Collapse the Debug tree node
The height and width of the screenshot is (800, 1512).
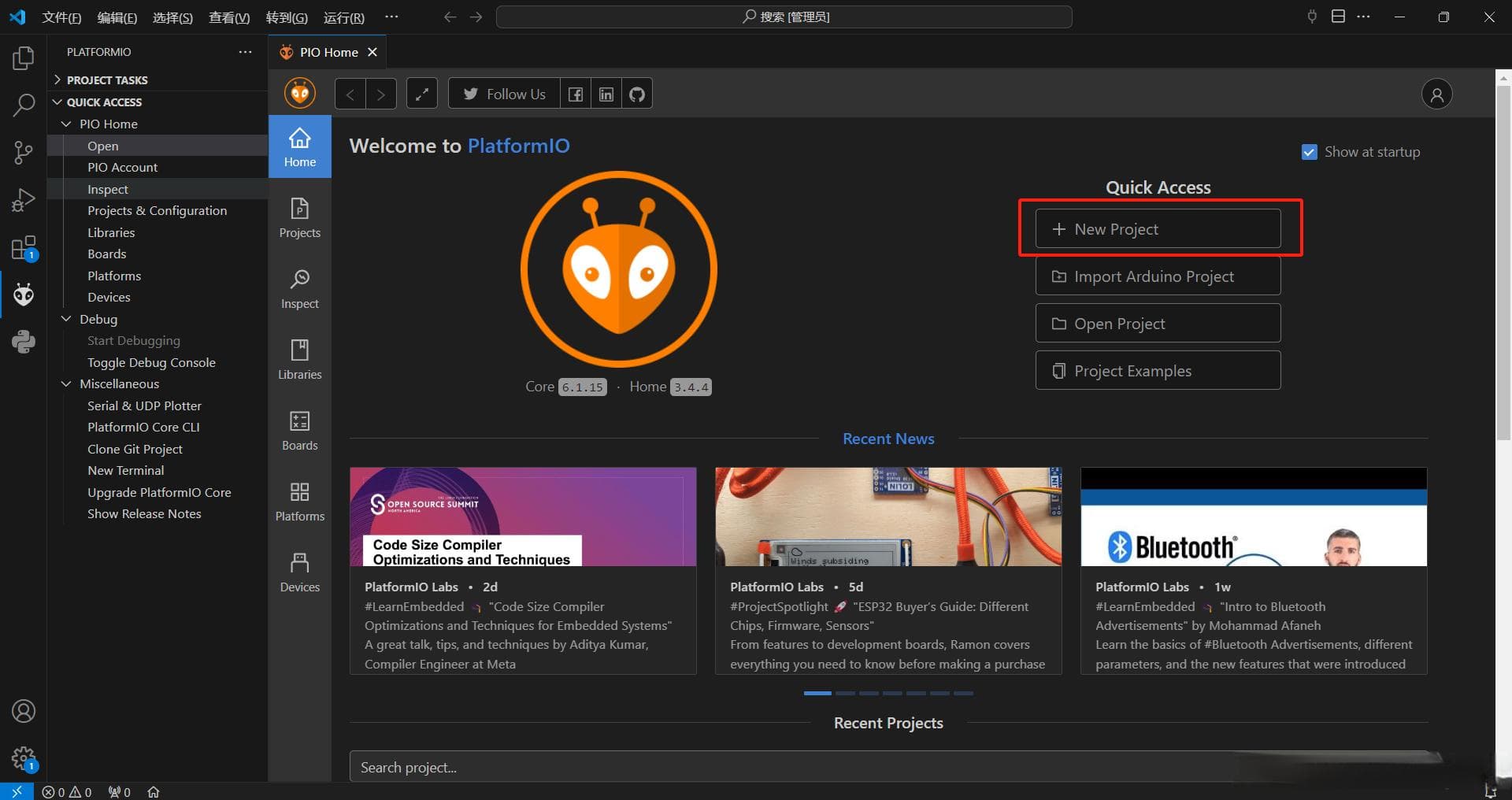pyautogui.click(x=66, y=319)
